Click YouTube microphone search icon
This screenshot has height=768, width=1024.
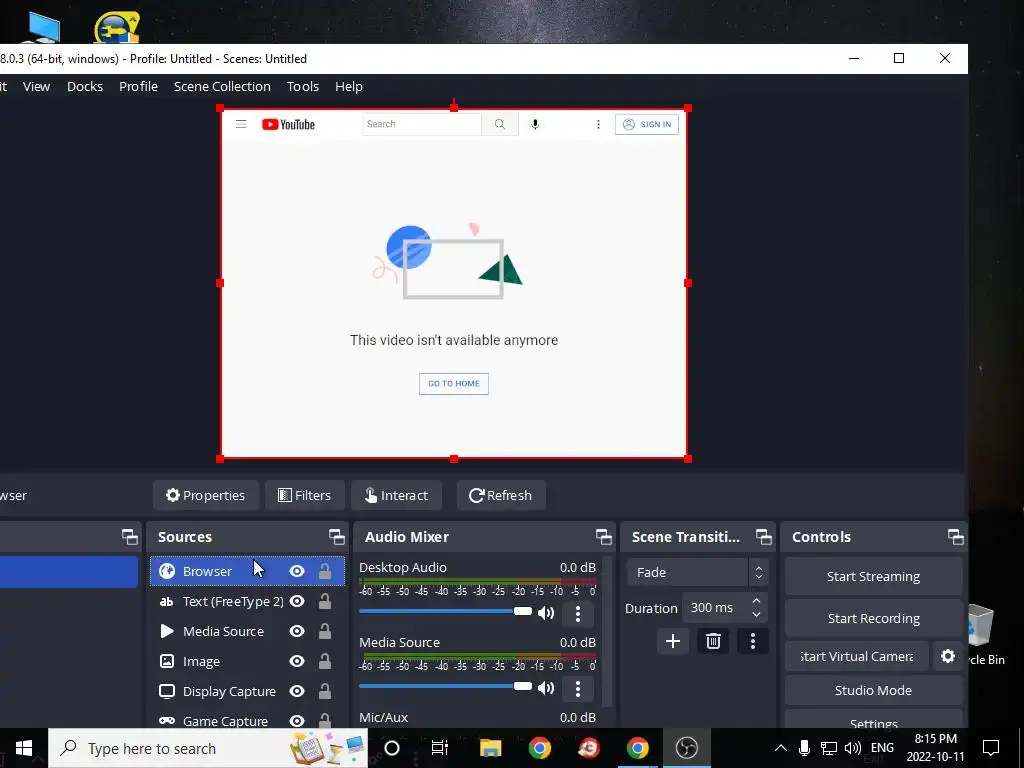pyautogui.click(x=535, y=124)
